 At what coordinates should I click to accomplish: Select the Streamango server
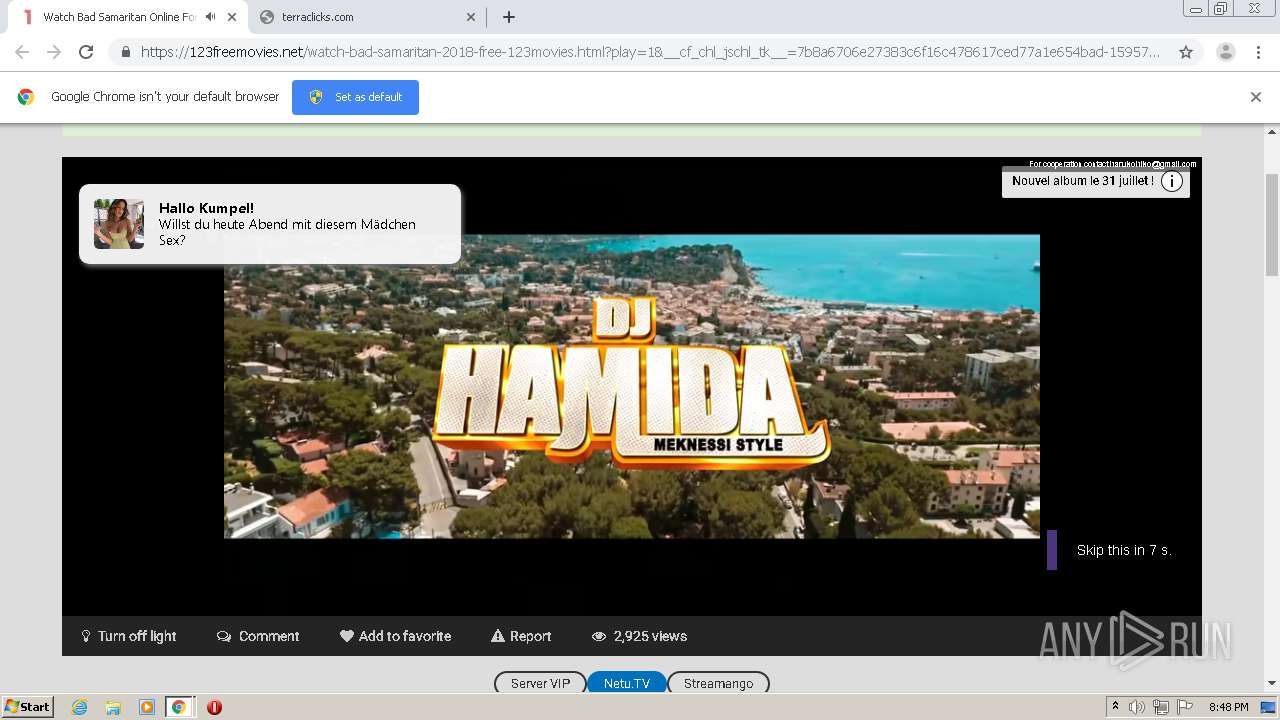click(x=718, y=683)
